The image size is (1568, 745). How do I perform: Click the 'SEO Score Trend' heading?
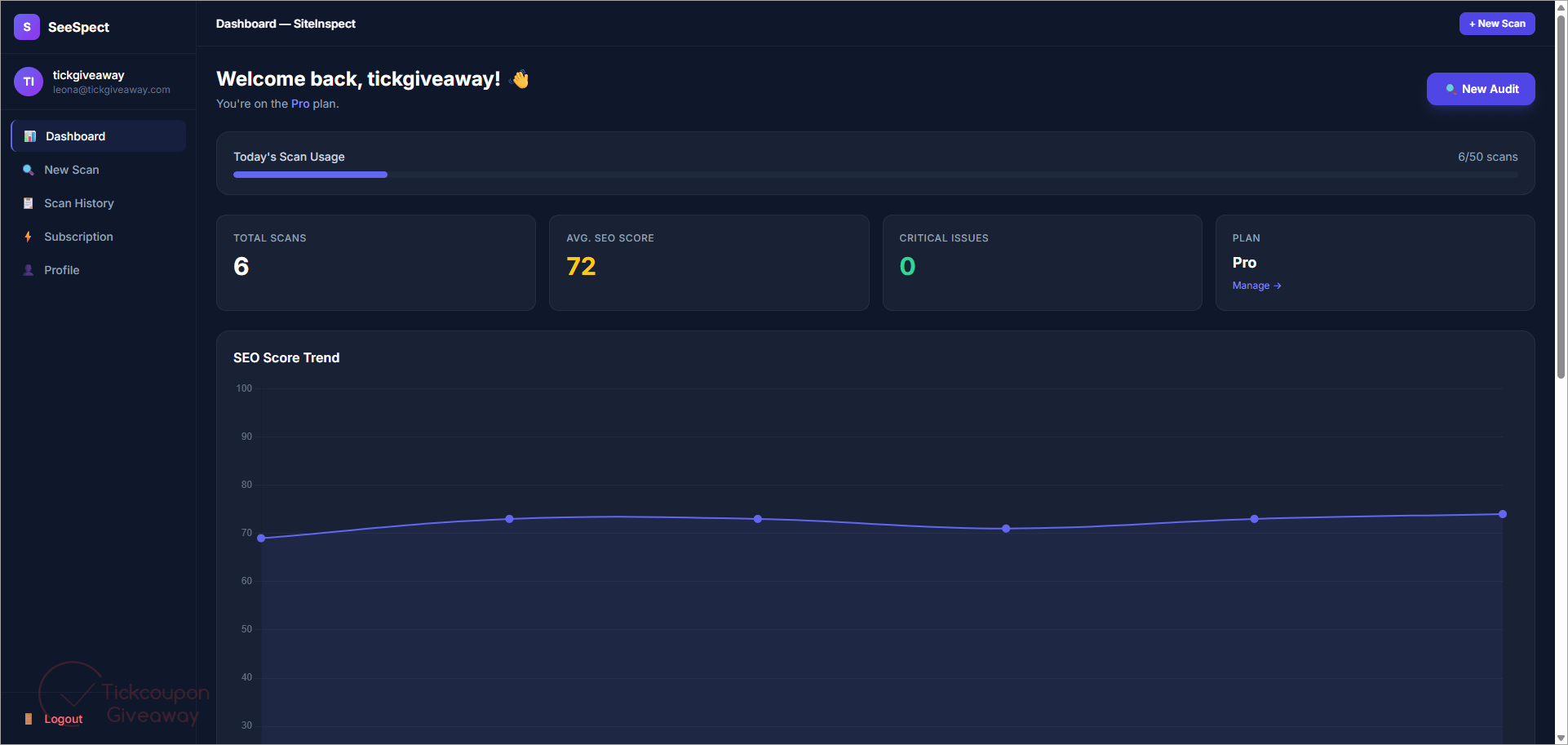click(286, 357)
